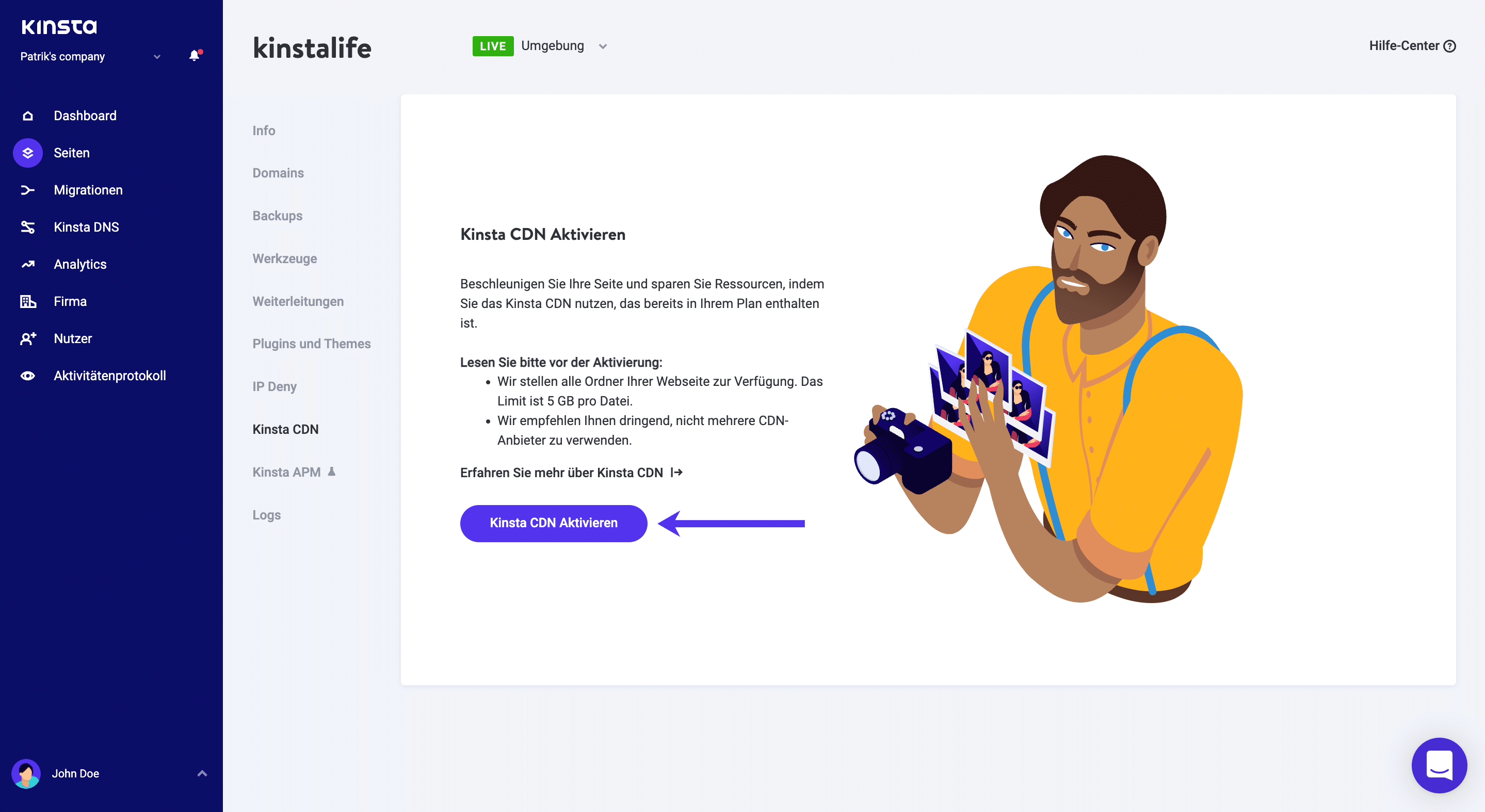This screenshot has width=1485, height=812.
Task: Click the Firma icon in sidebar
Action: pos(27,301)
